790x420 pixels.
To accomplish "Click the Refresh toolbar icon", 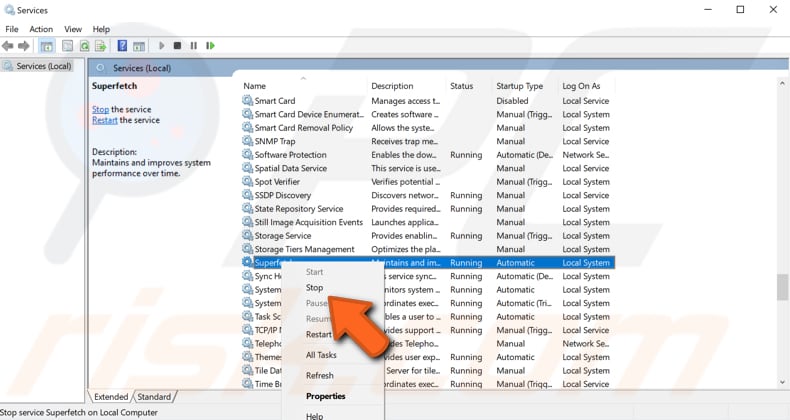I will coord(84,46).
